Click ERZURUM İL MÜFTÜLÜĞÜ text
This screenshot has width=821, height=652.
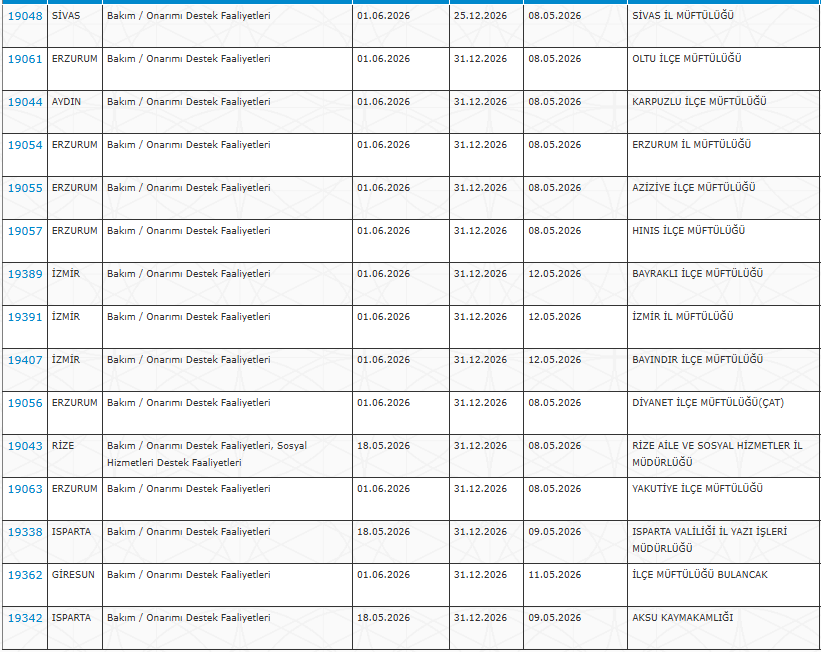691,145
